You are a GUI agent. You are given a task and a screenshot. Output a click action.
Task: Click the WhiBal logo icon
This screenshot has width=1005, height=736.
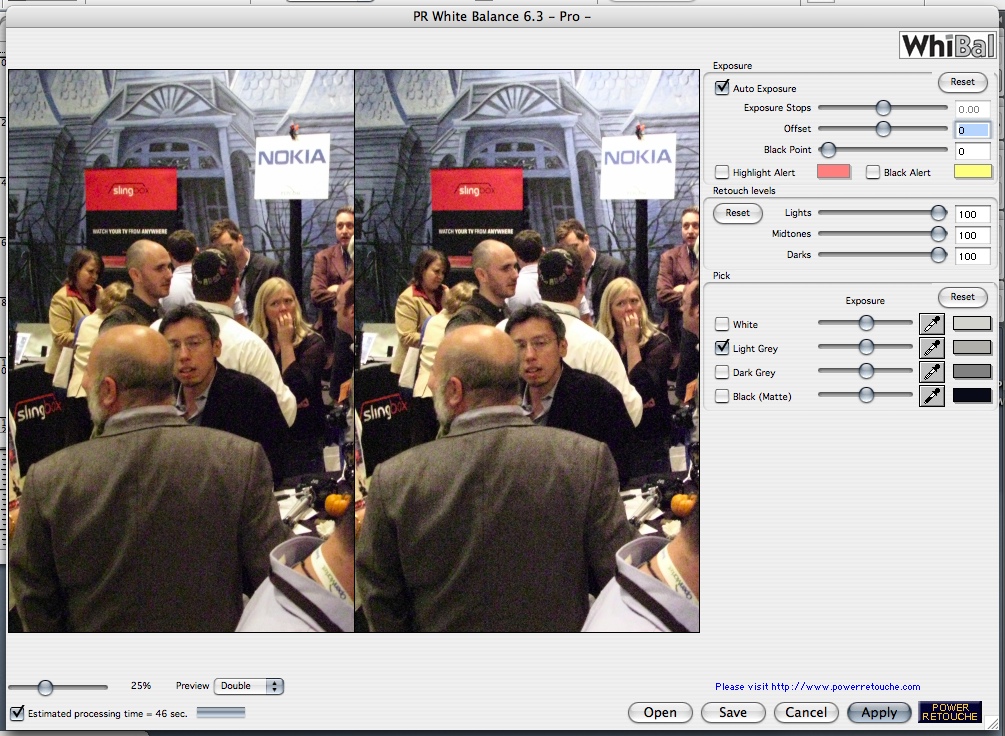948,45
